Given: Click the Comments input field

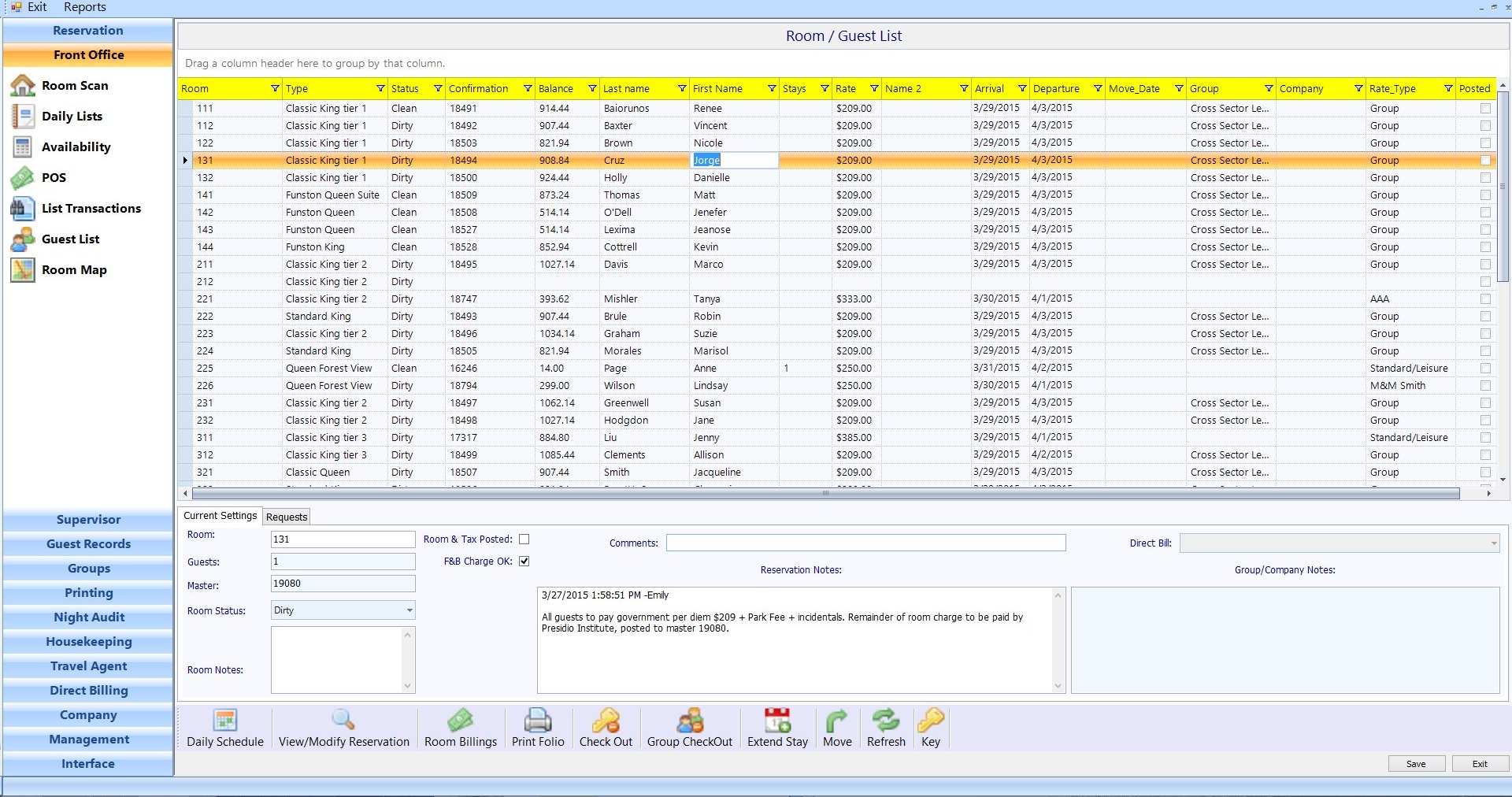Looking at the screenshot, I should tap(865, 543).
